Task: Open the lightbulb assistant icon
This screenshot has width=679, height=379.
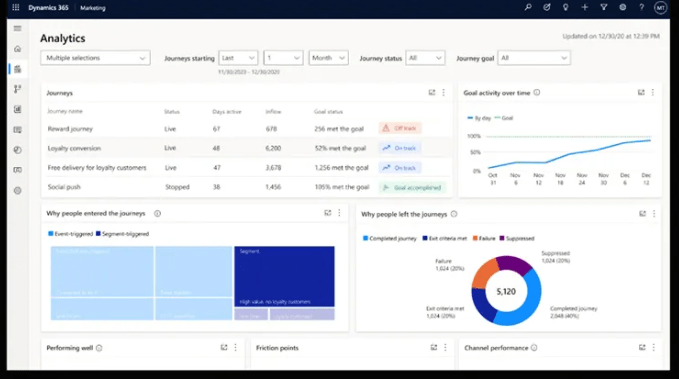Action: (566, 7)
